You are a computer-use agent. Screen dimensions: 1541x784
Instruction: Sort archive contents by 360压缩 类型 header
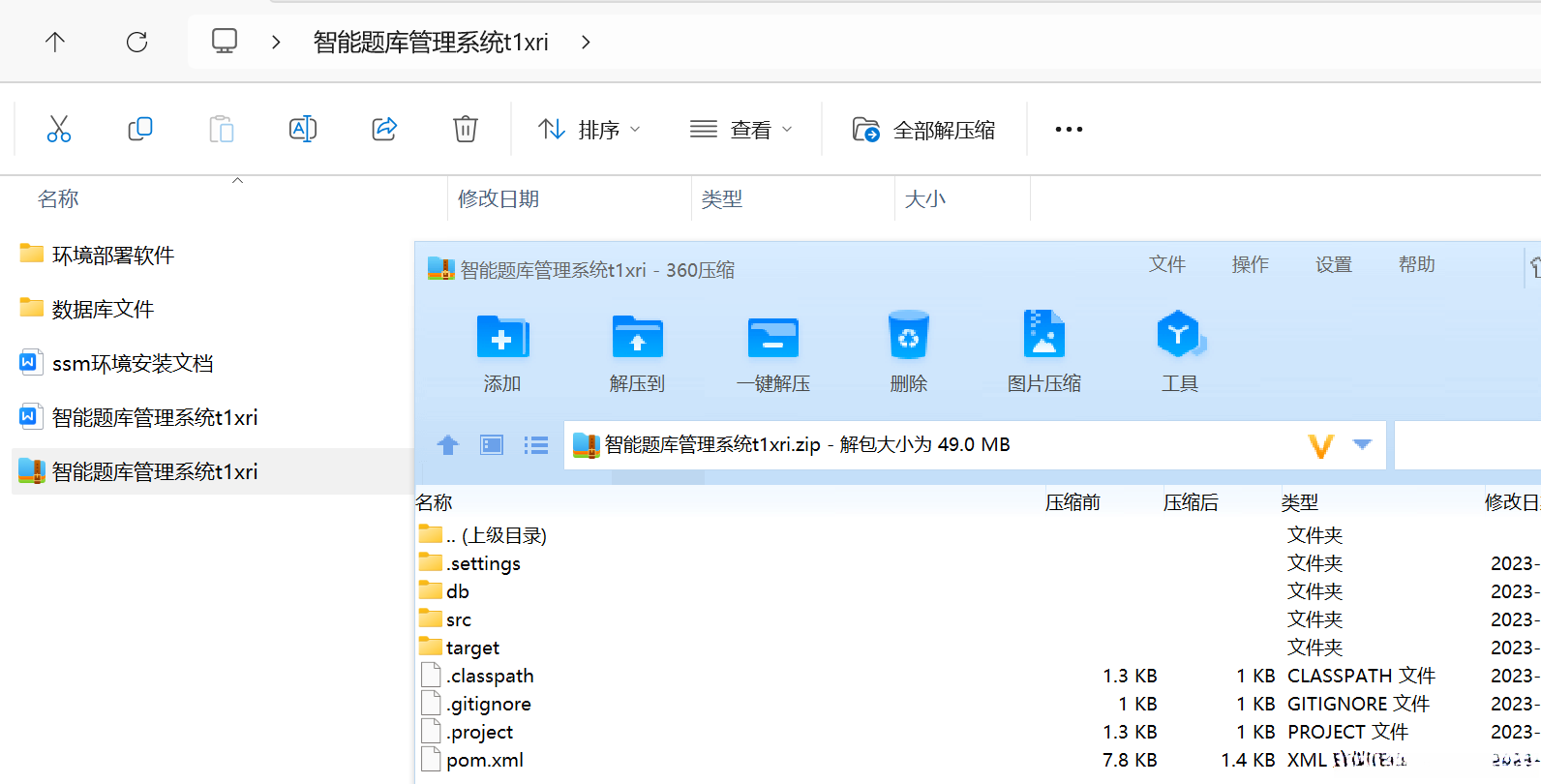(x=1300, y=502)
